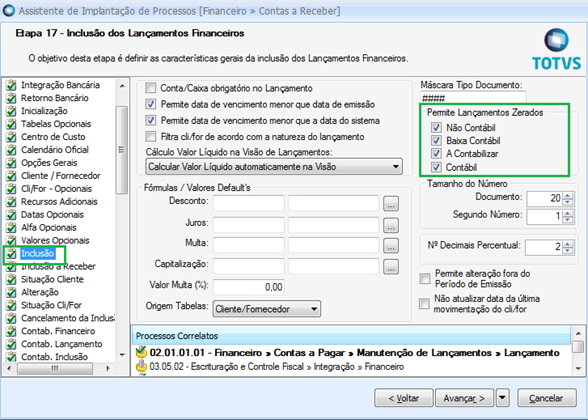Click the check icon beside Recursos Adicionais

[11, 202]
